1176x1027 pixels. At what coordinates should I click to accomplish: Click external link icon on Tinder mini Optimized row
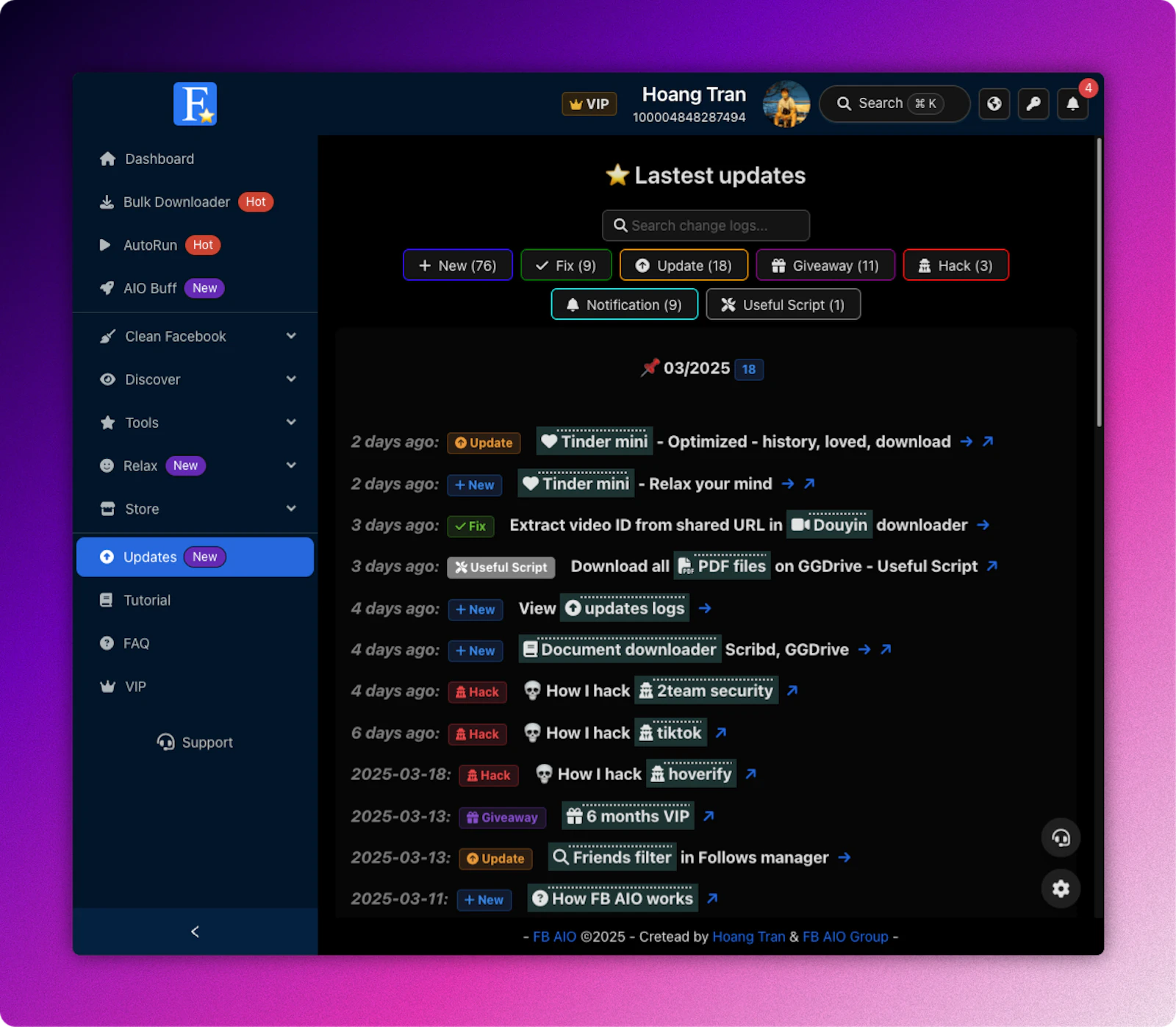click(988, 442)
